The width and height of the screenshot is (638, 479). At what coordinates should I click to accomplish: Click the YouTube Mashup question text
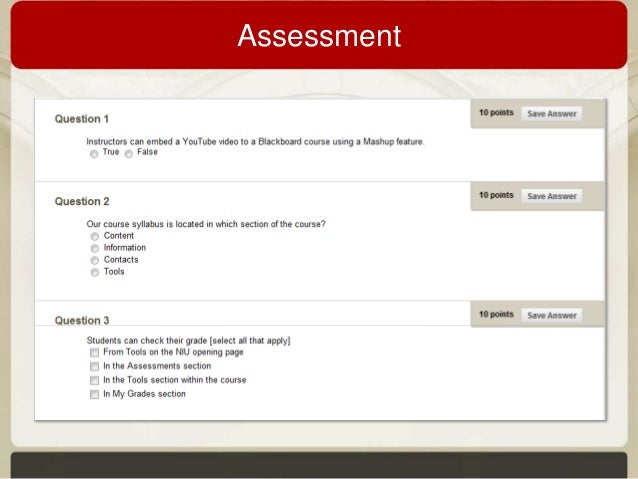click(x=255, y=142)
